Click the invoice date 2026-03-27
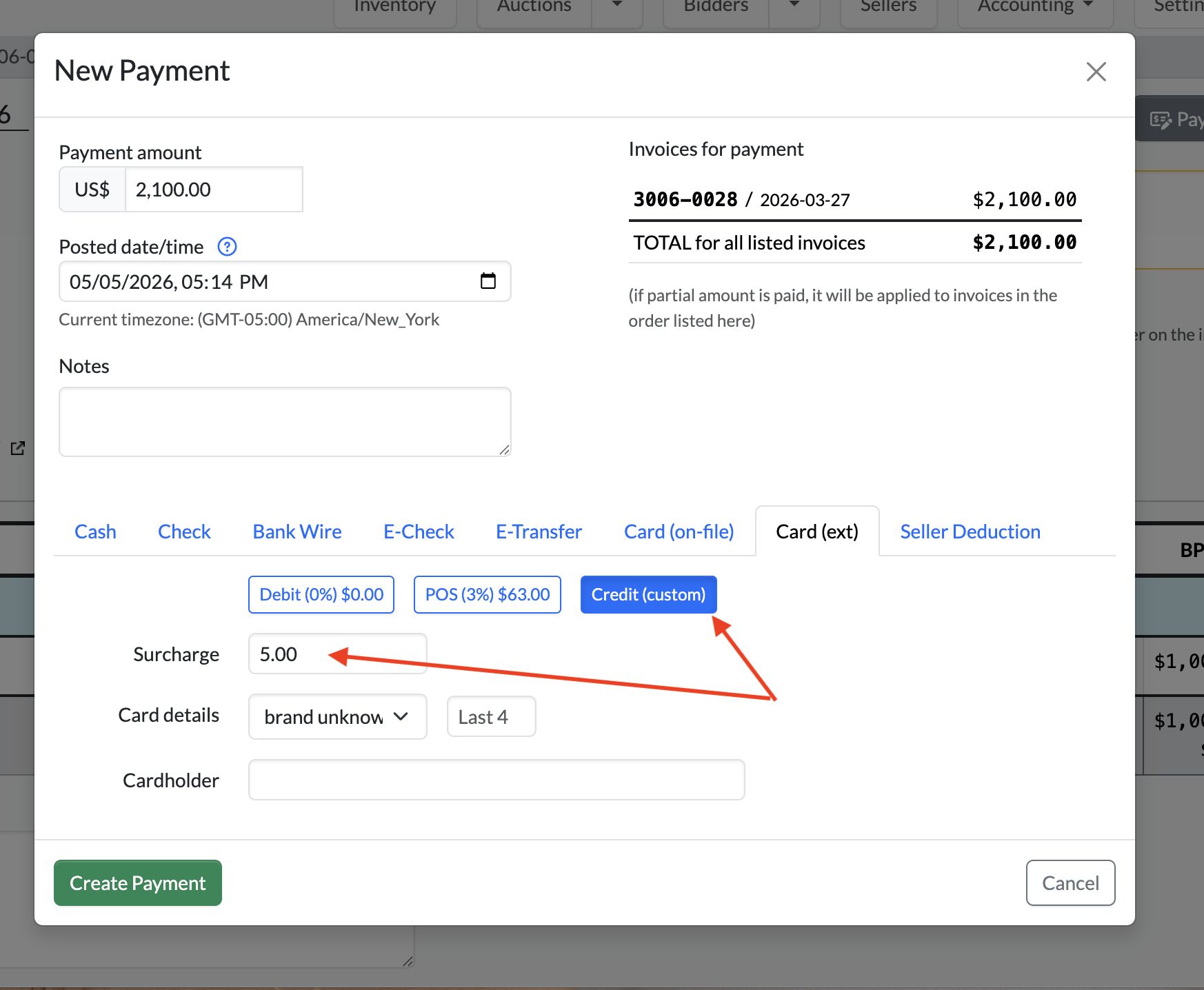This screenshot has height=990, width=1204. pyautogui.click(x=805, y=200)
